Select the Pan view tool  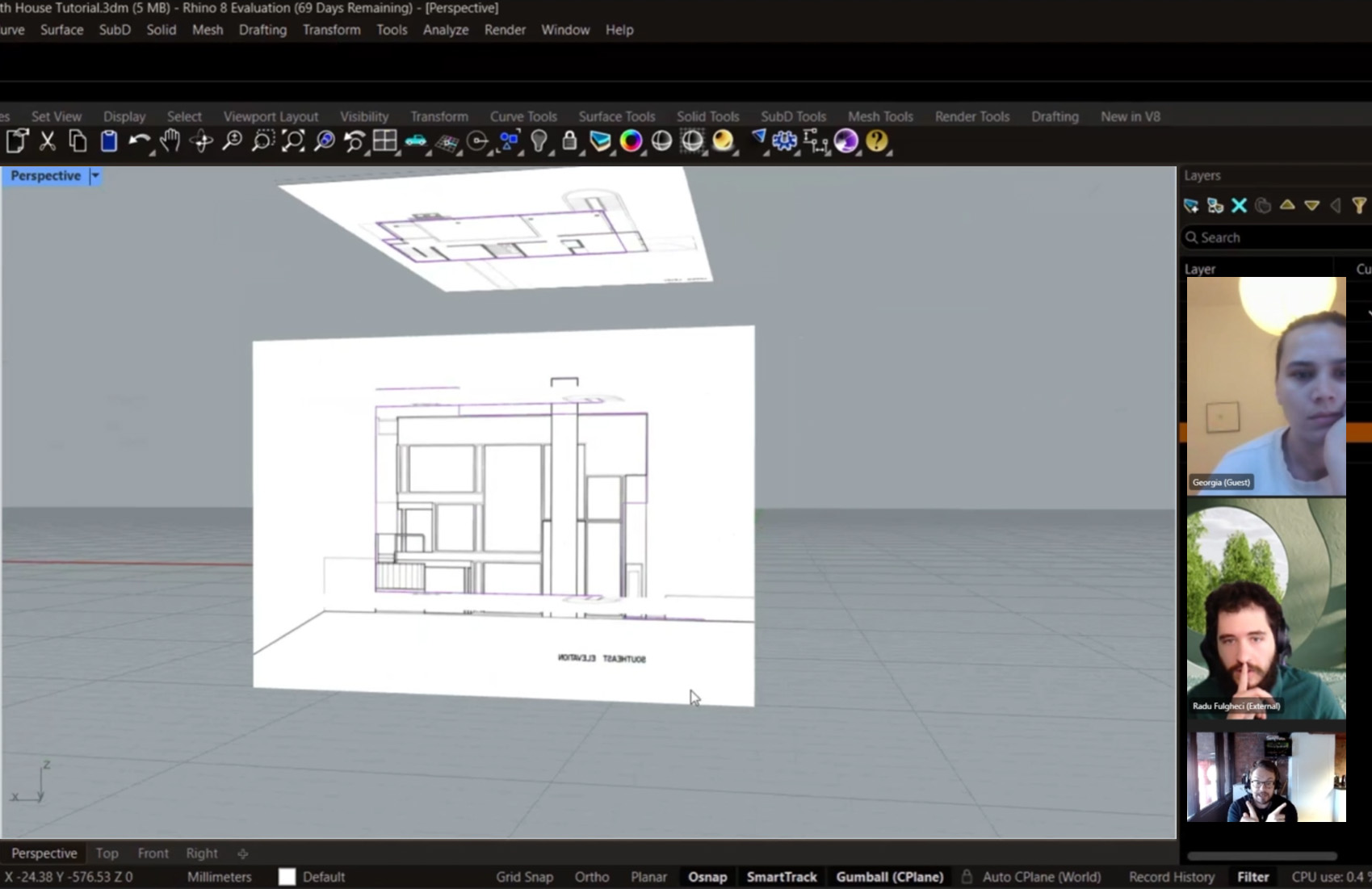pyautogui.click(x=170, y=141)
